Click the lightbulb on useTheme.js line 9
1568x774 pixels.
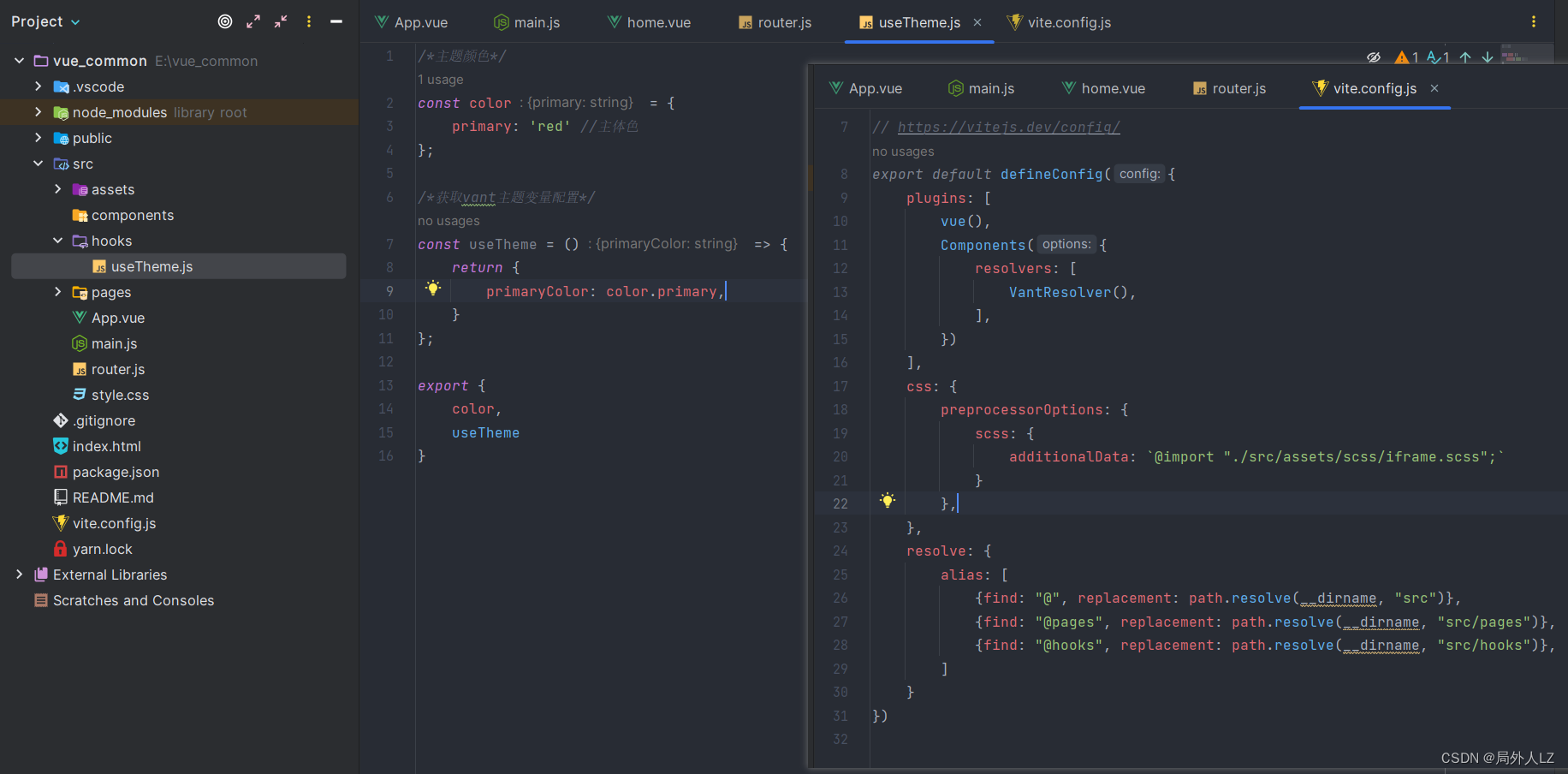pyautogui.click(x=433, y=289)
